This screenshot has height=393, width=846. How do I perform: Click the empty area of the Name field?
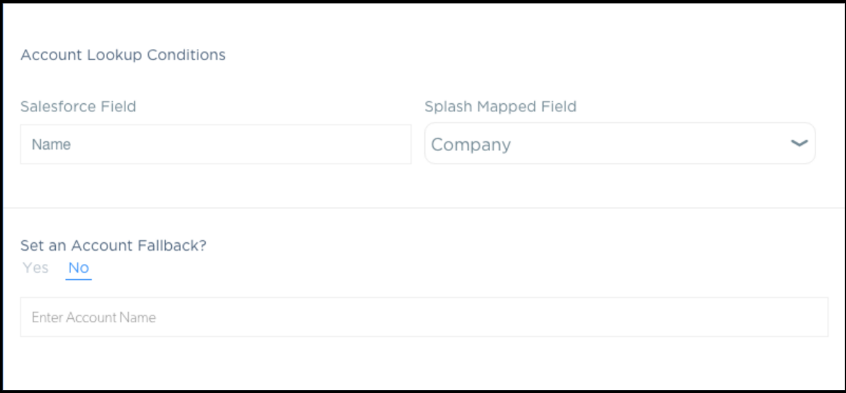point(243,144)
